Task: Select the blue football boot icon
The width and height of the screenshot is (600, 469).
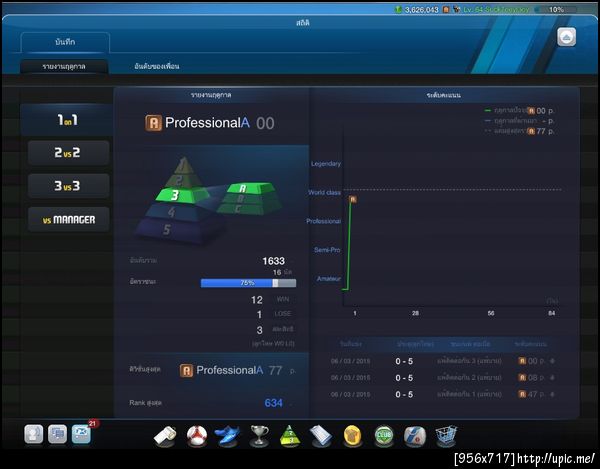Action: click(227, 436)
